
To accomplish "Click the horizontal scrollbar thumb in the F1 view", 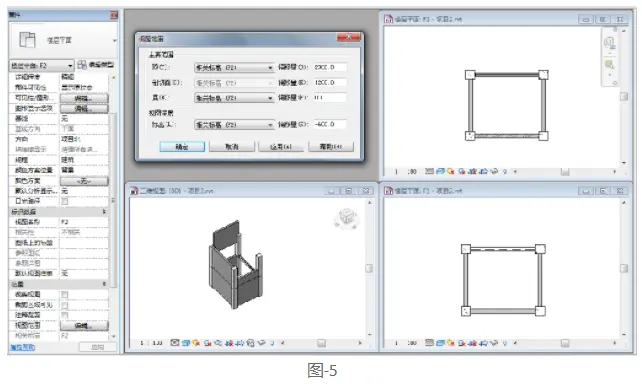I will coord(565,343).
